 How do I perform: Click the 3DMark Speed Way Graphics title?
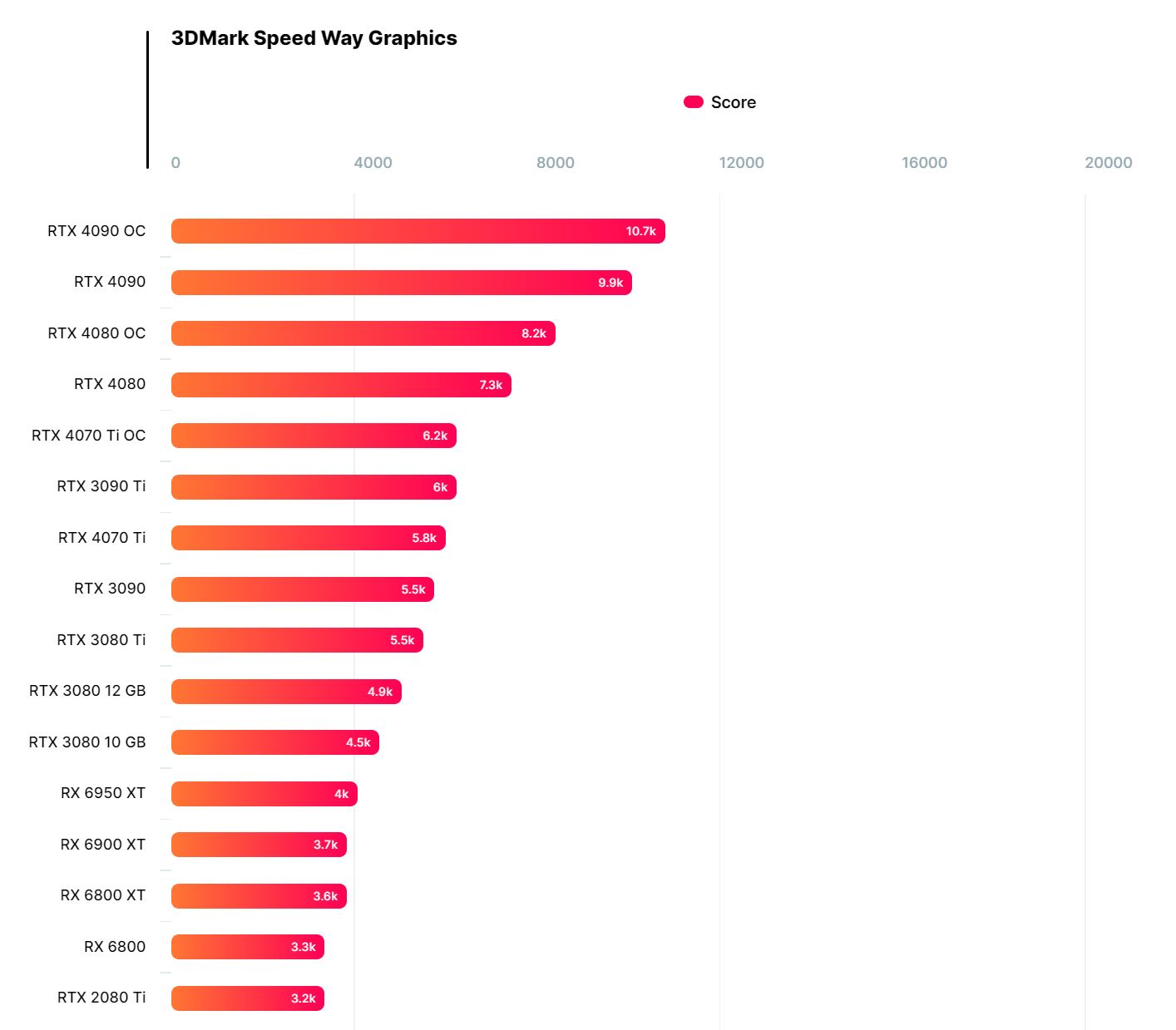[x=314, y=38]
